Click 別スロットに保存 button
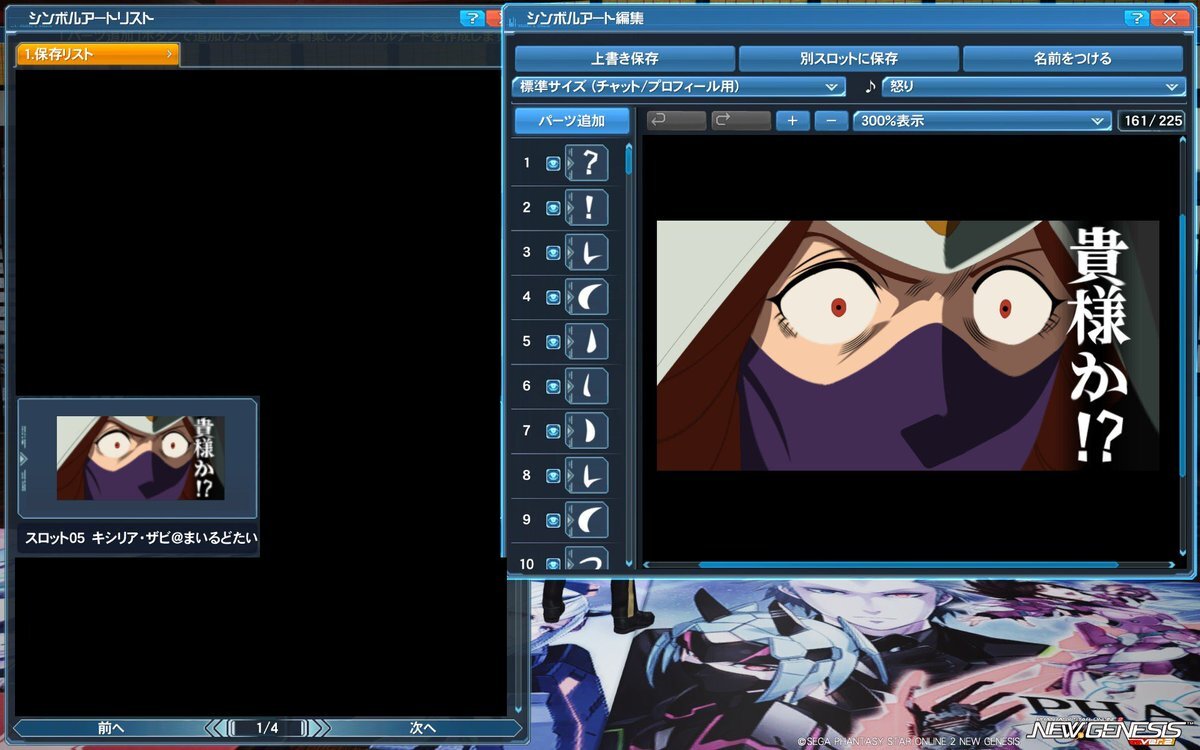Screen dimensions: 1200x750 point(849,59)
